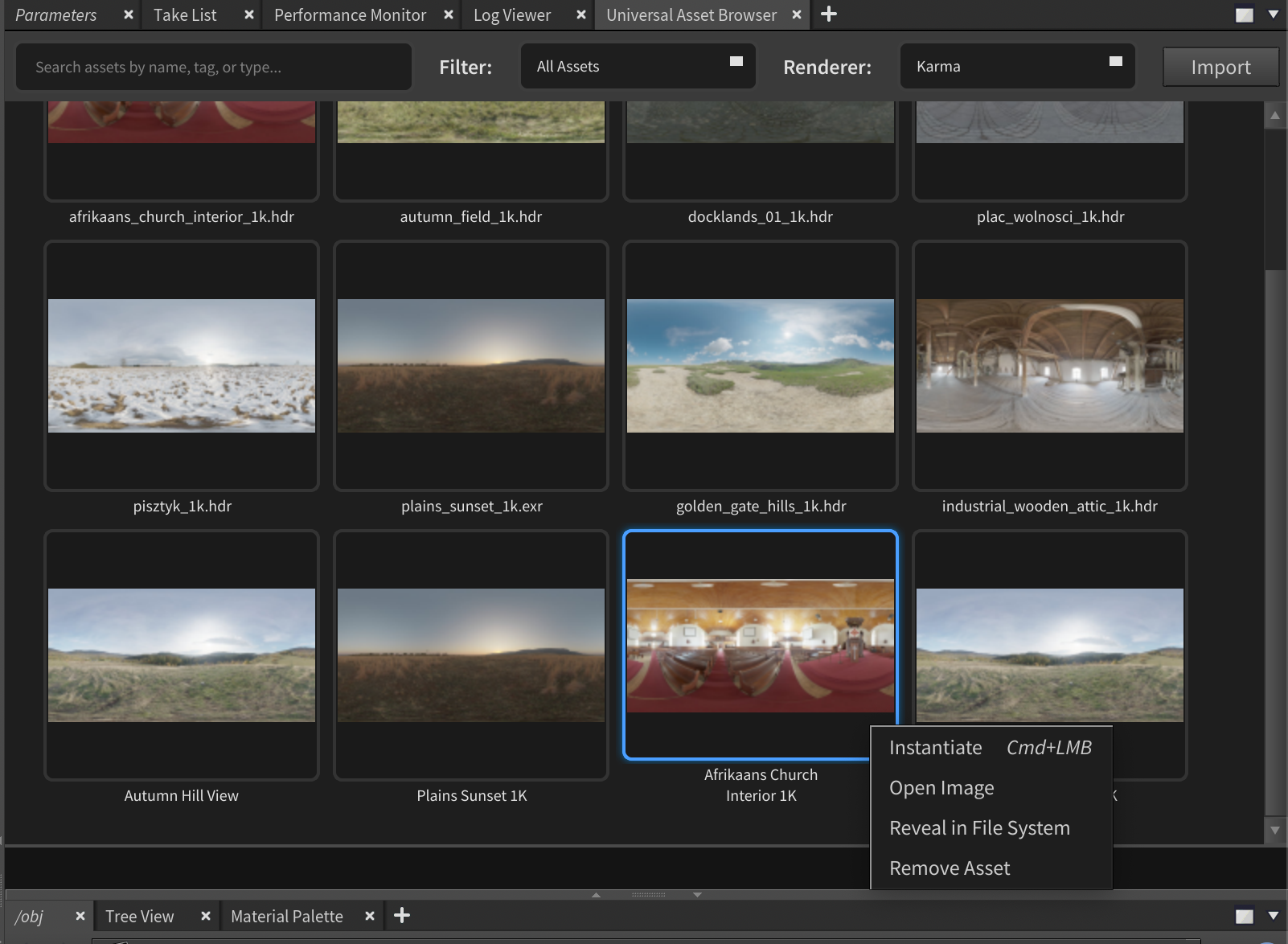Close the Take List tab
Image resolution: width=1288 pixels, height=944 pixels.
click(x=249, y=14)
